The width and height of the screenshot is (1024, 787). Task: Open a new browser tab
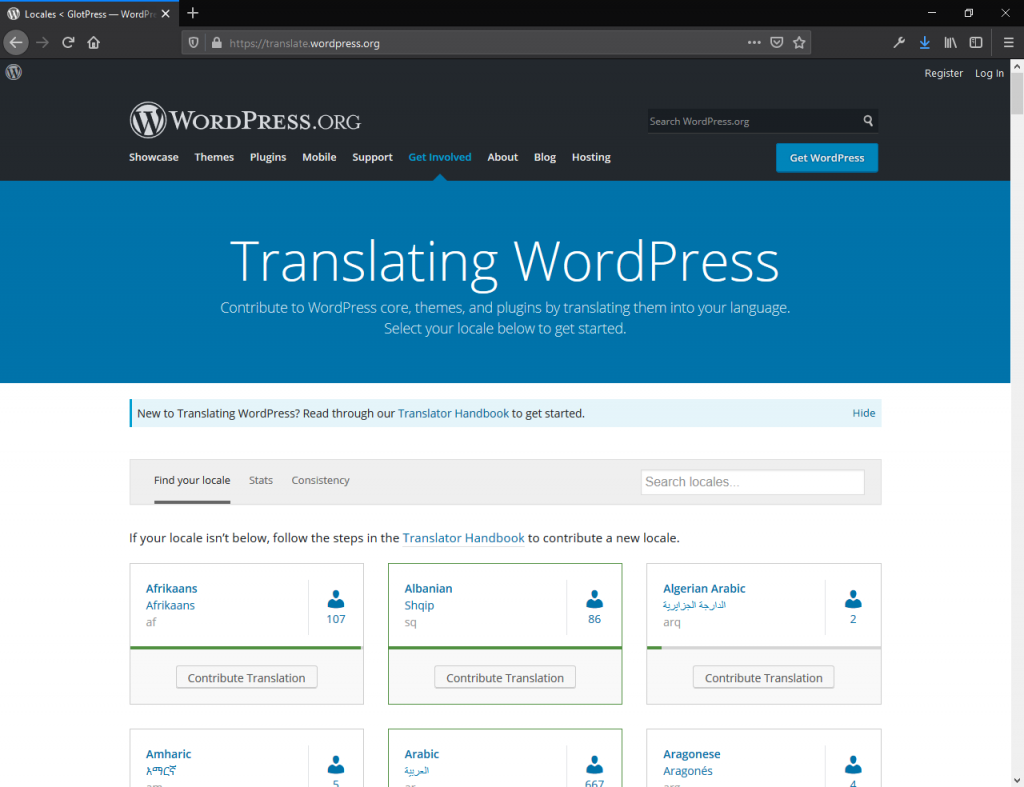pos(193,13)
